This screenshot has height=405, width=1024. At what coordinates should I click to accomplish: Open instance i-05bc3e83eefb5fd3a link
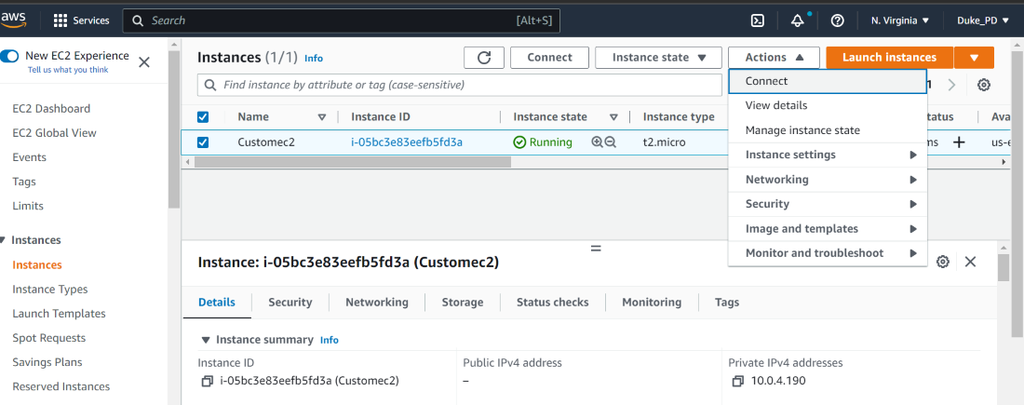407,142
